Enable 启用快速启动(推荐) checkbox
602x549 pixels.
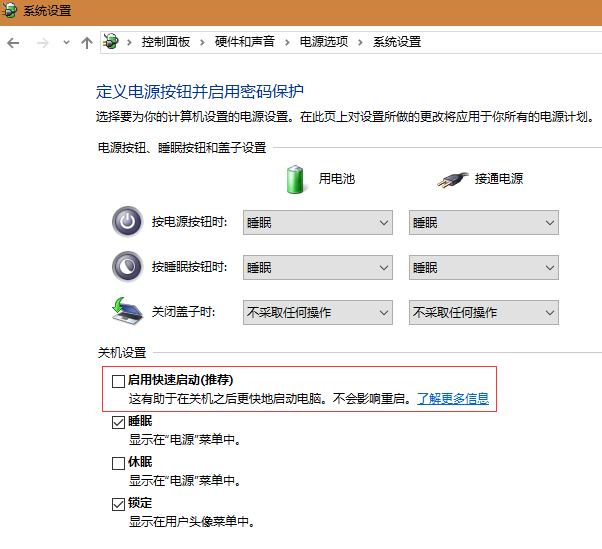point(118,381)
